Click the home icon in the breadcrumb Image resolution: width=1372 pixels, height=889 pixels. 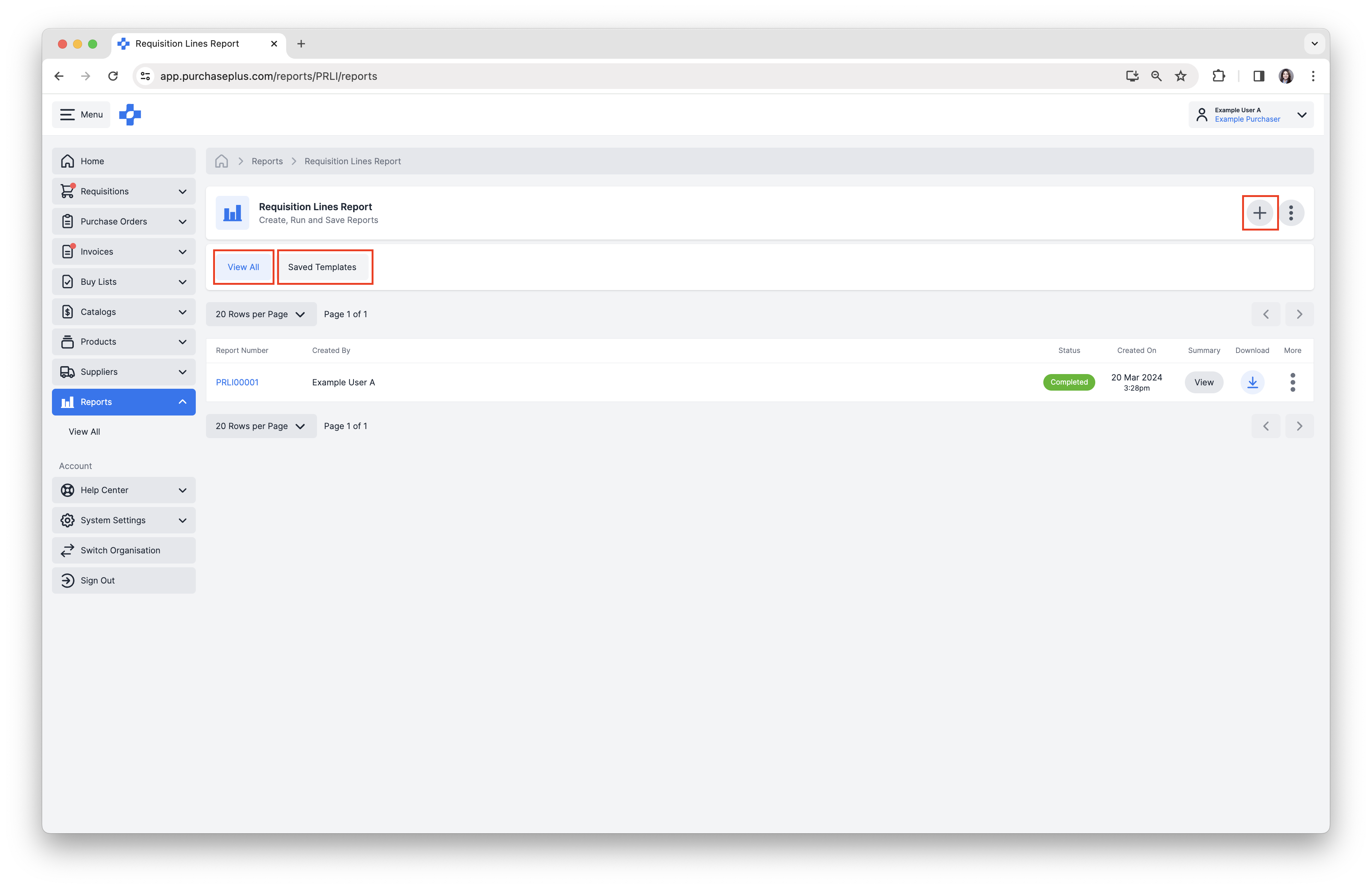point(221,161)
